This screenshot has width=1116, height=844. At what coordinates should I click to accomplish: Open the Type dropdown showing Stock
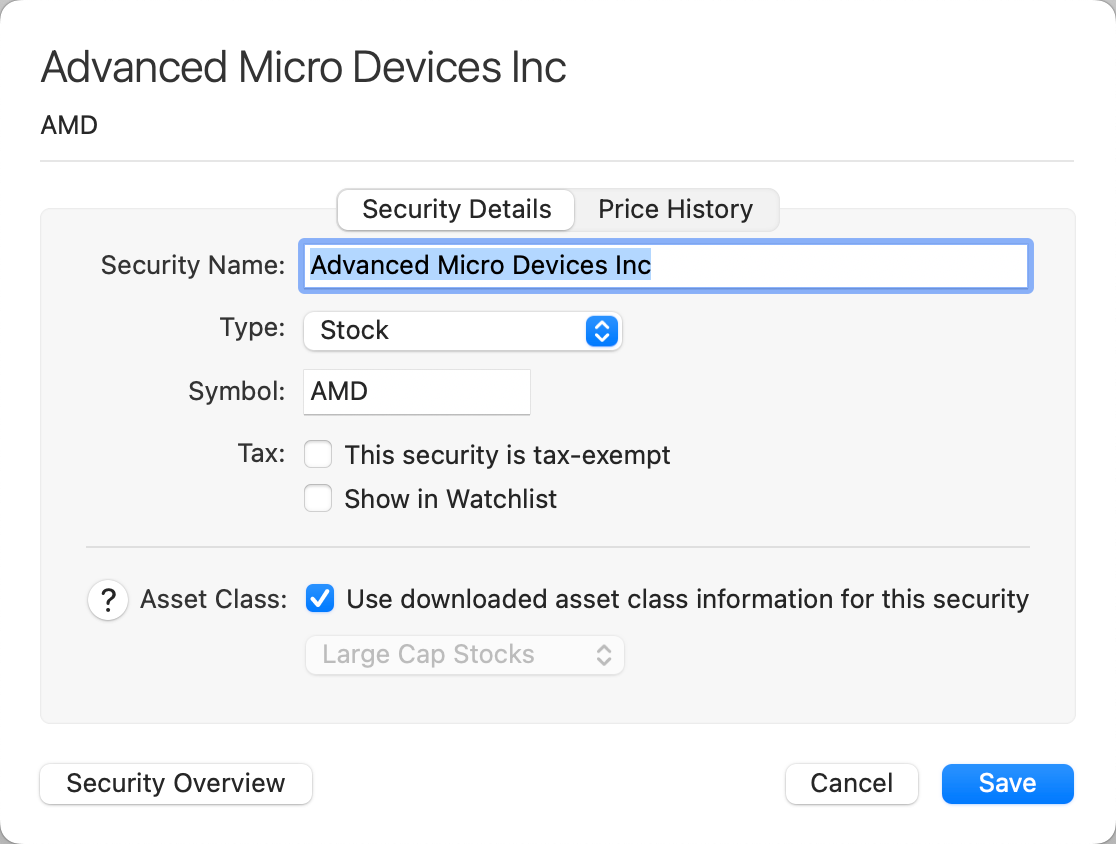tap(462, 331)
